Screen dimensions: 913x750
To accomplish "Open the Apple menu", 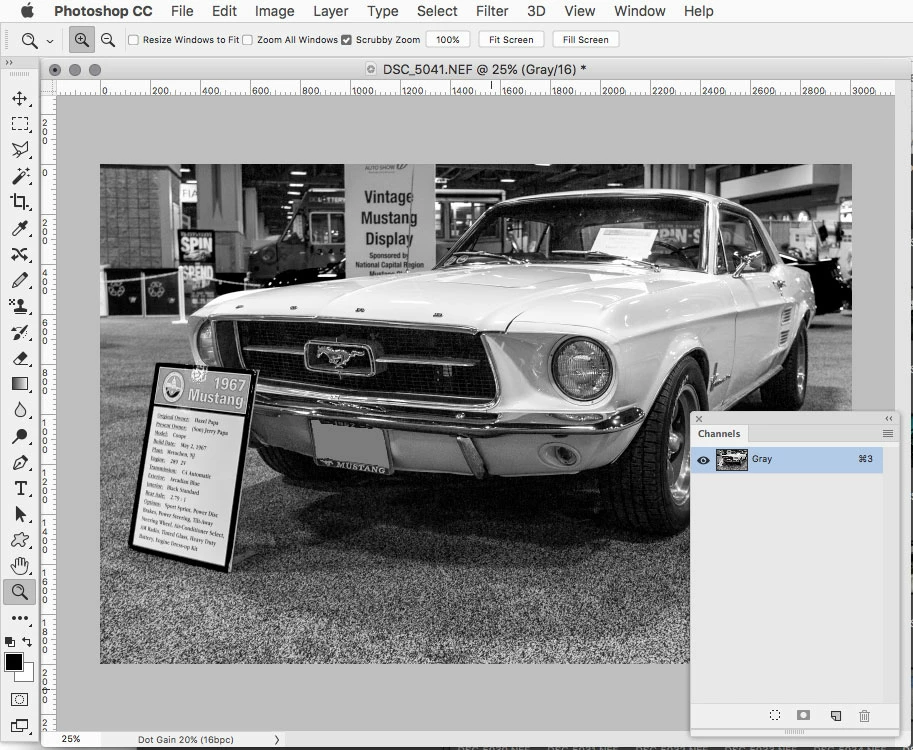I will point(27,10).
